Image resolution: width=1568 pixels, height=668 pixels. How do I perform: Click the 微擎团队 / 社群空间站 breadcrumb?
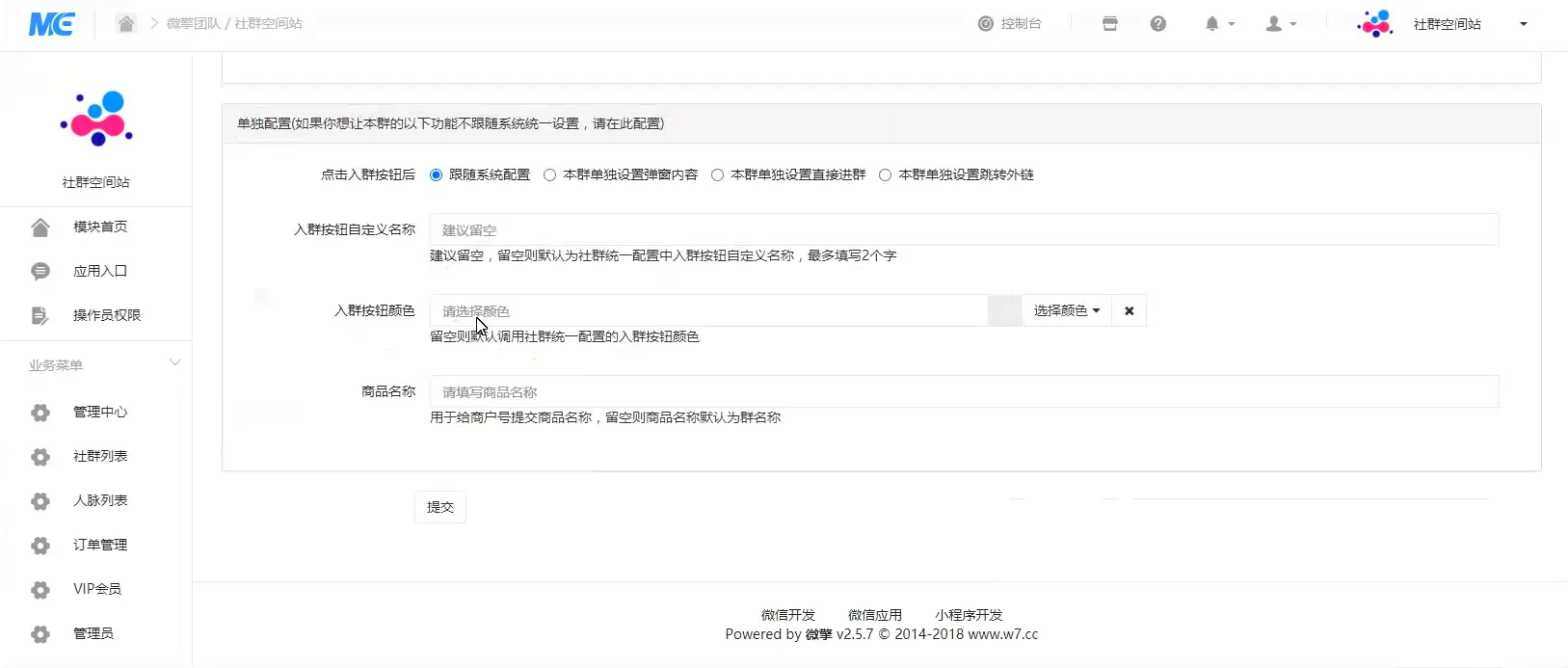tap(234, 23)
